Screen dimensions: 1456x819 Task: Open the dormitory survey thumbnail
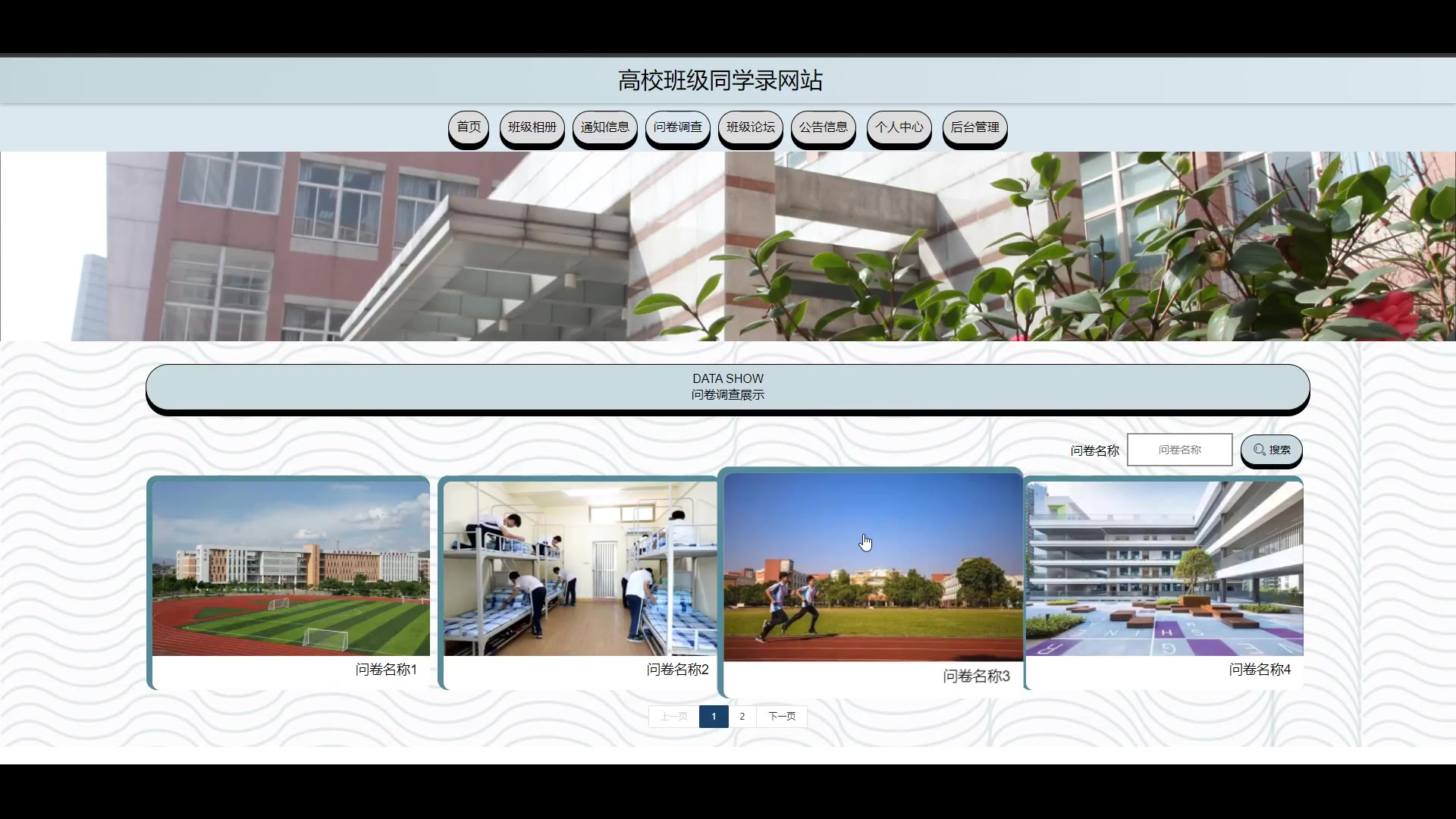580,569
